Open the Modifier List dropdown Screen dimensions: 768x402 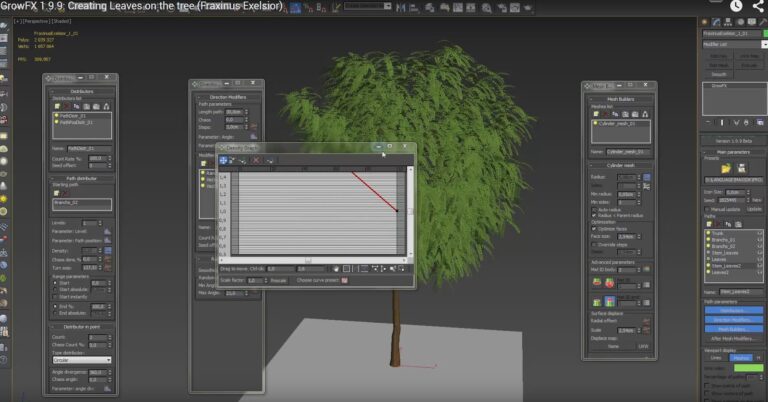tap(735, 44)
